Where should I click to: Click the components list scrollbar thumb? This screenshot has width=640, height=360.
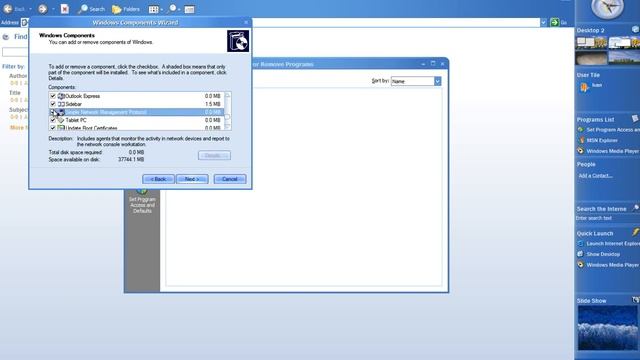point(228,117)
